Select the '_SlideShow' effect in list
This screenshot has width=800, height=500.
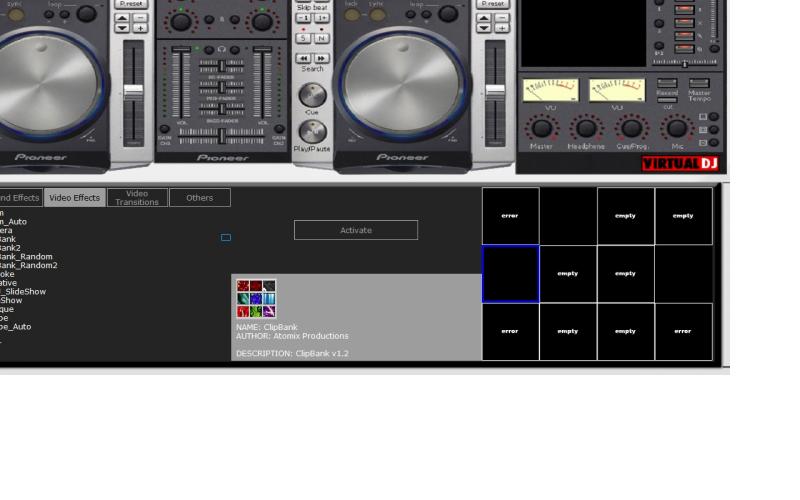(23, 291)
